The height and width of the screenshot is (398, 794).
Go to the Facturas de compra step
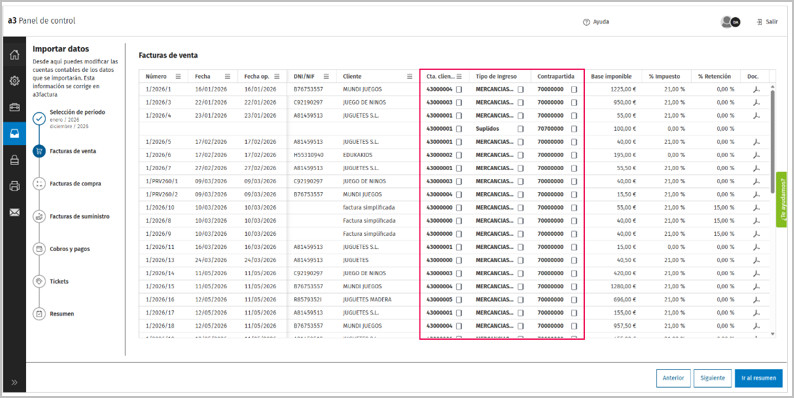point(75,184)
